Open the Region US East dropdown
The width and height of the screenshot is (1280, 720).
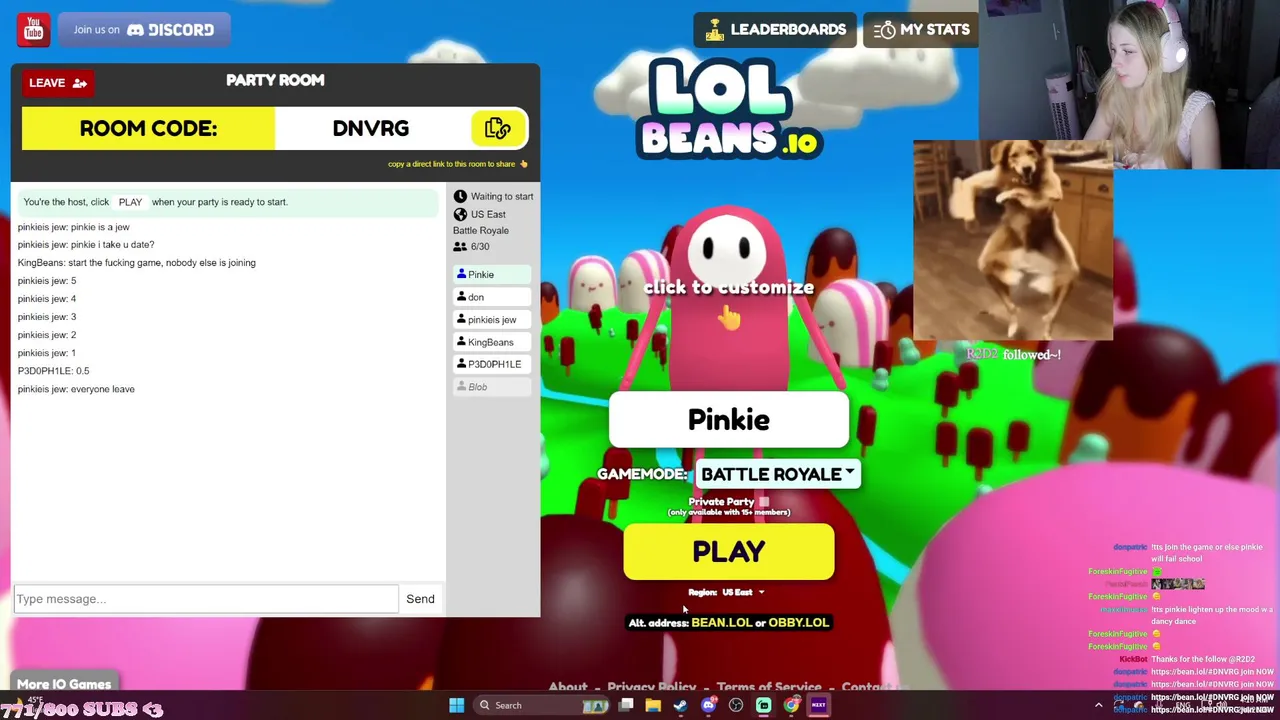742,592
